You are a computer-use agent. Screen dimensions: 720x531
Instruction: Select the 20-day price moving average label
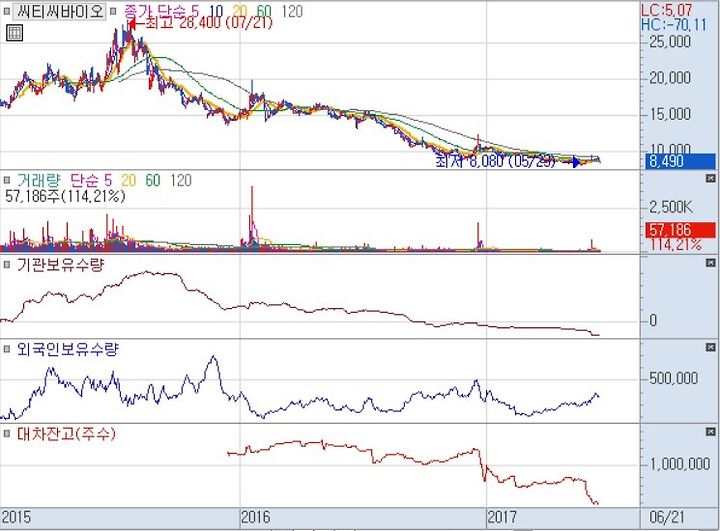pos(240,11)
